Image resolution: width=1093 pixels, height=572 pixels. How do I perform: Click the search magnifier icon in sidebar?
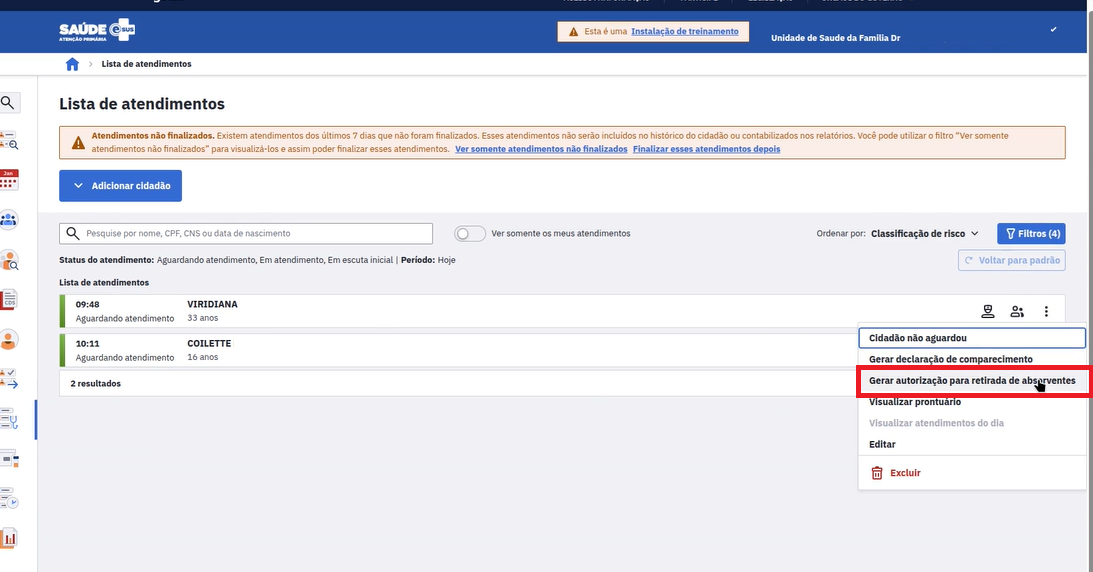[x=8, y=102]
